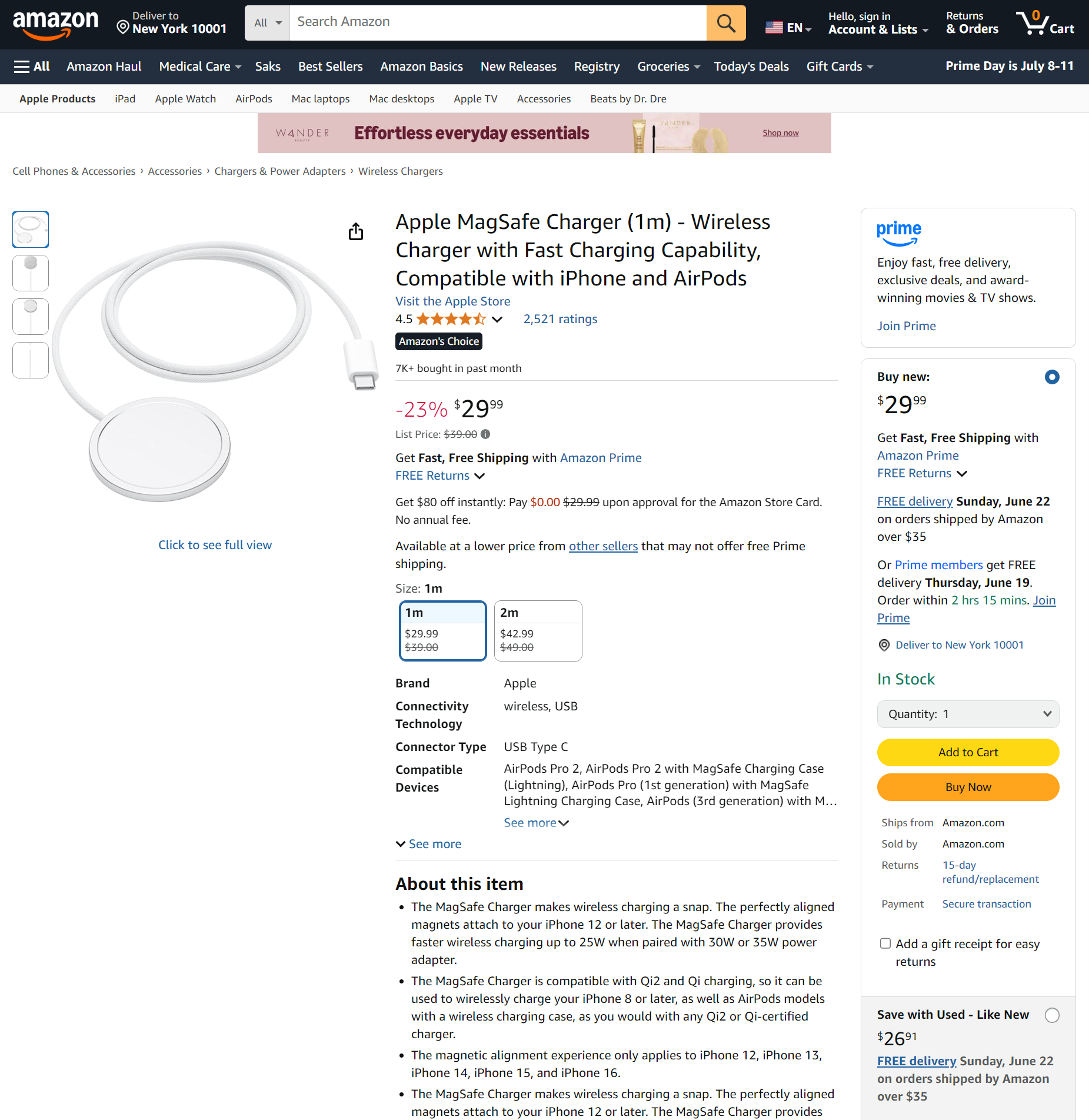Open the Today's Deals menu item
Viewport: 1089px width, 1120px height.
point(751,67)
